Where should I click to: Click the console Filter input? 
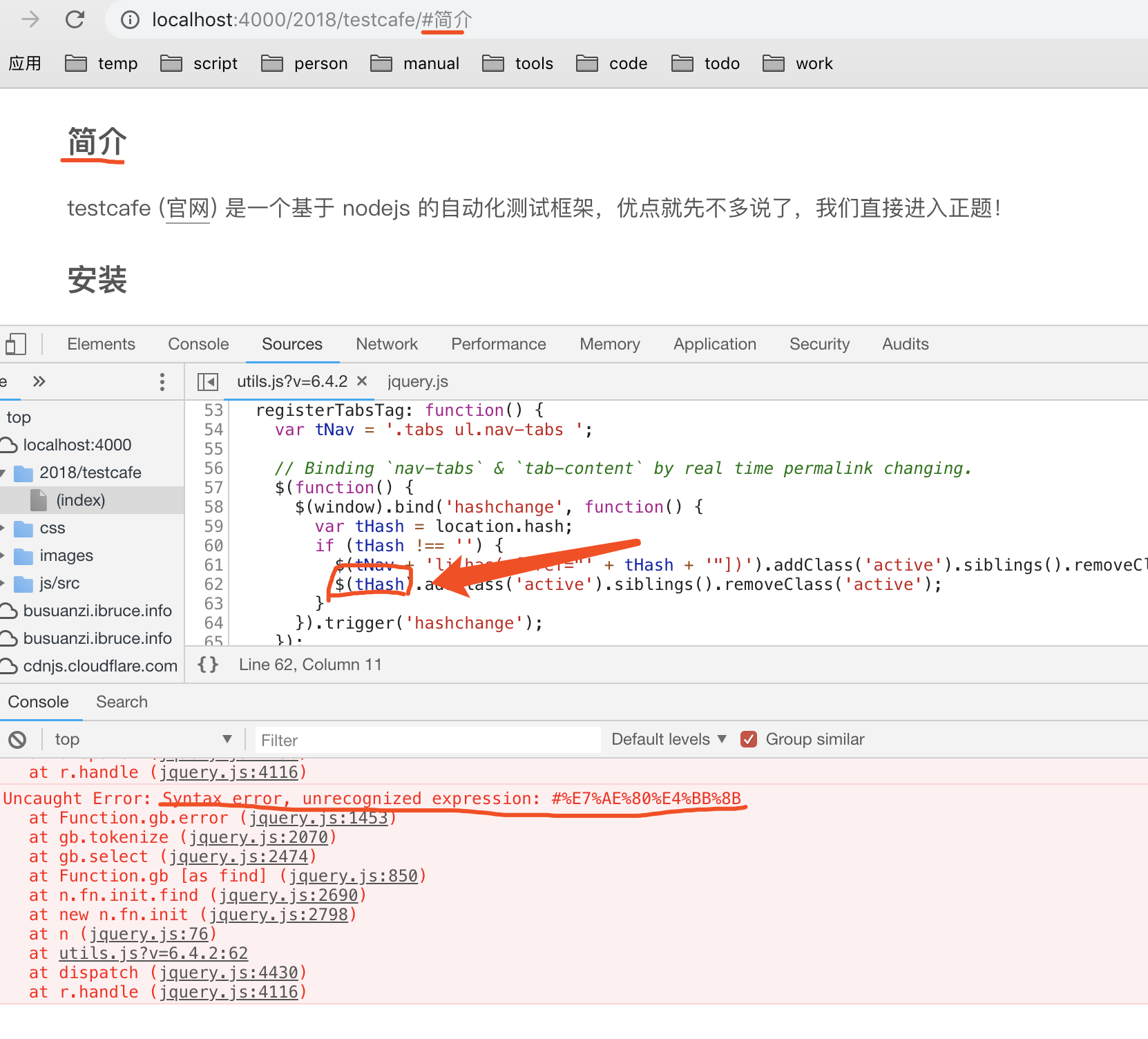[x=428, y=740]
